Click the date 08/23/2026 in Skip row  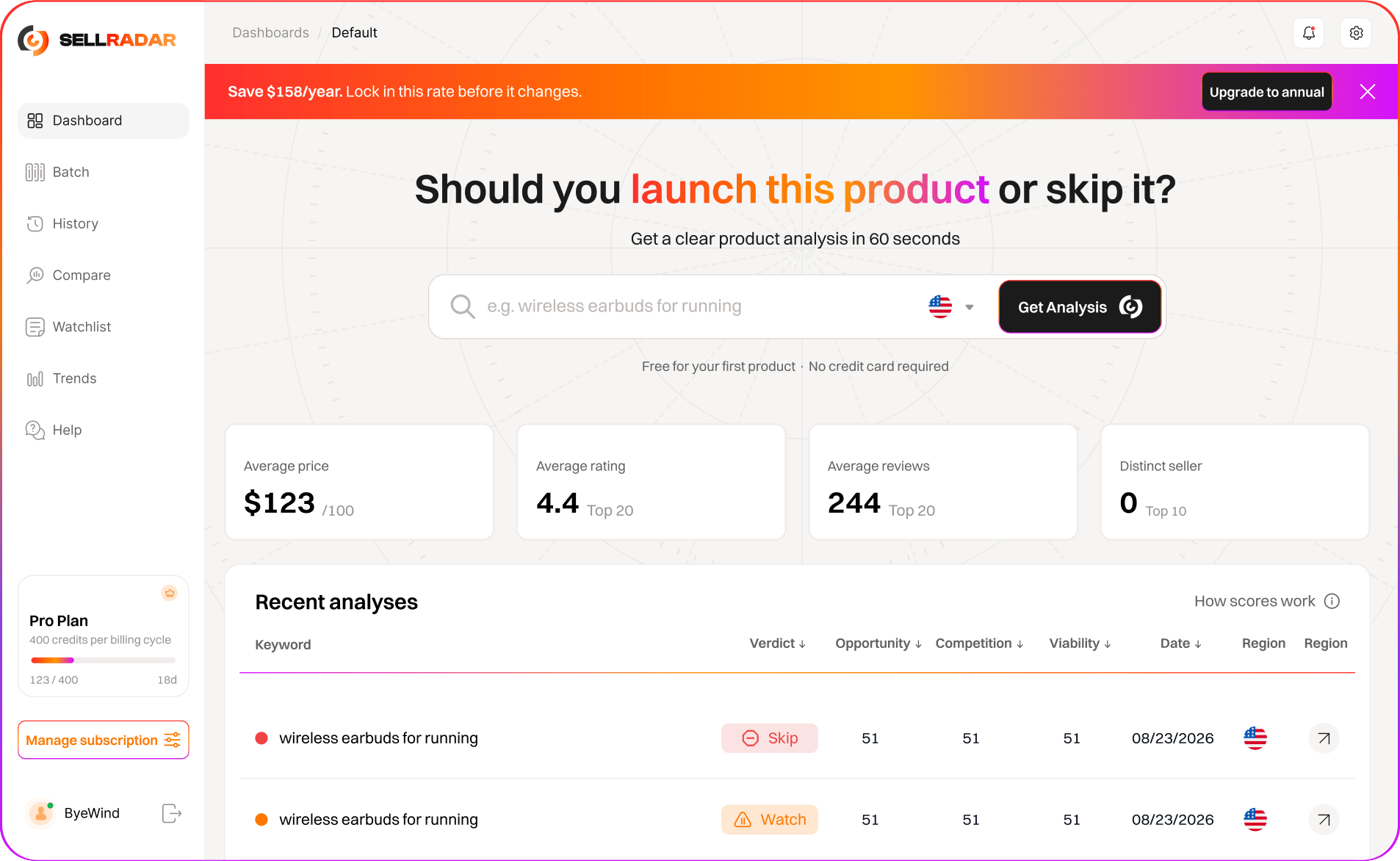1172,738
